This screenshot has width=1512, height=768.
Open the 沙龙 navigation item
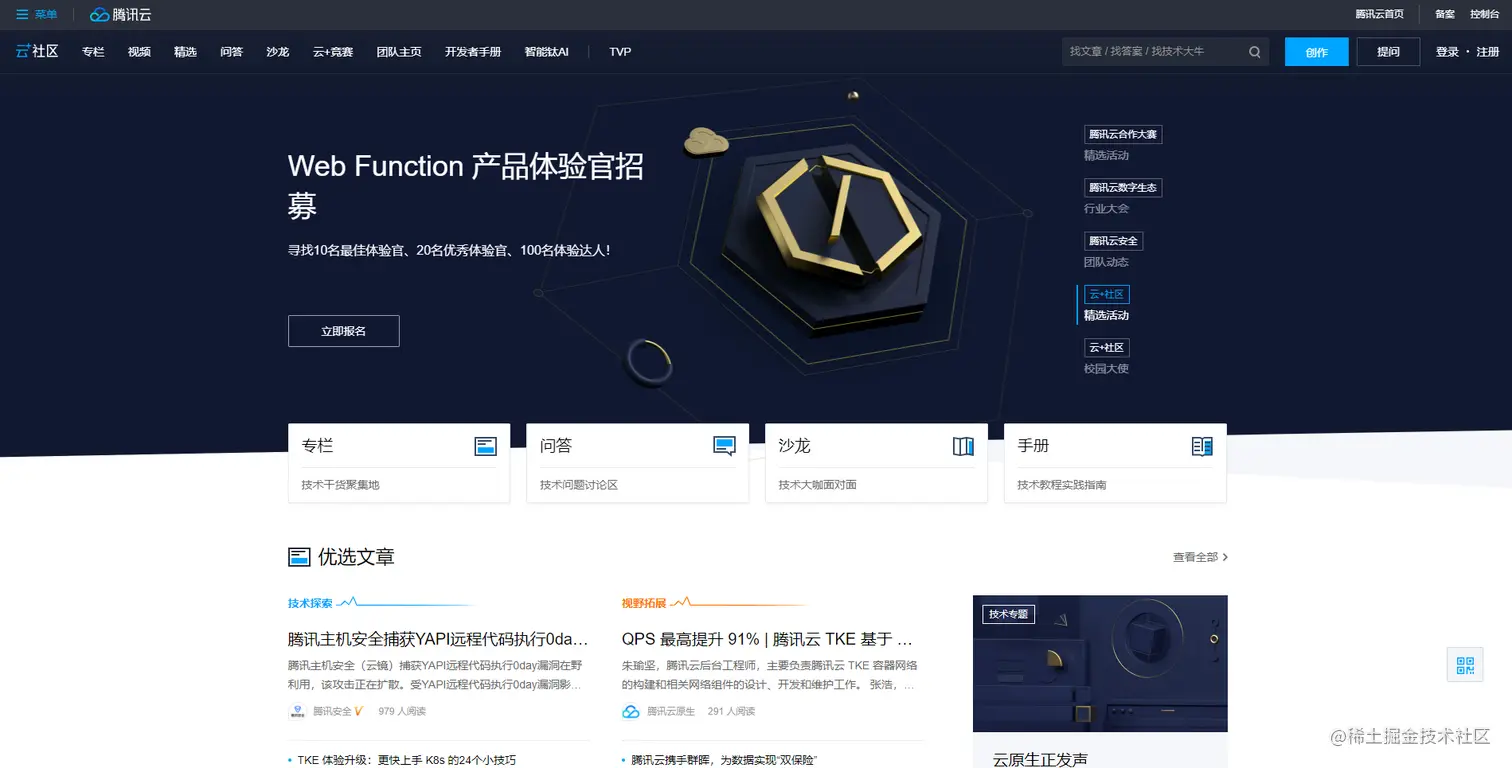click(x=278, y=52)
